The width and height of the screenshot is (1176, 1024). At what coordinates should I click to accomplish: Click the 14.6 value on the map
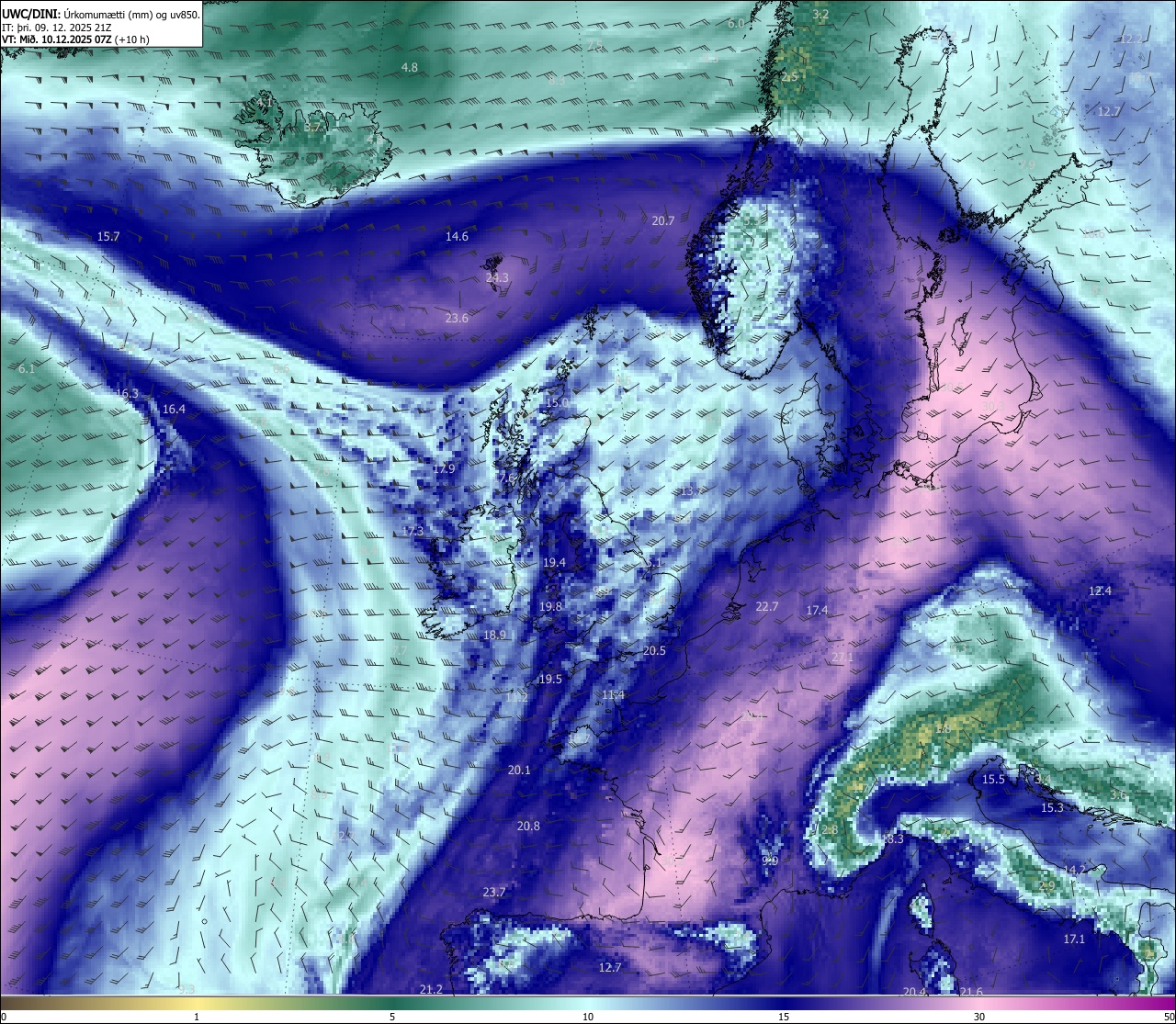point(457,237)
